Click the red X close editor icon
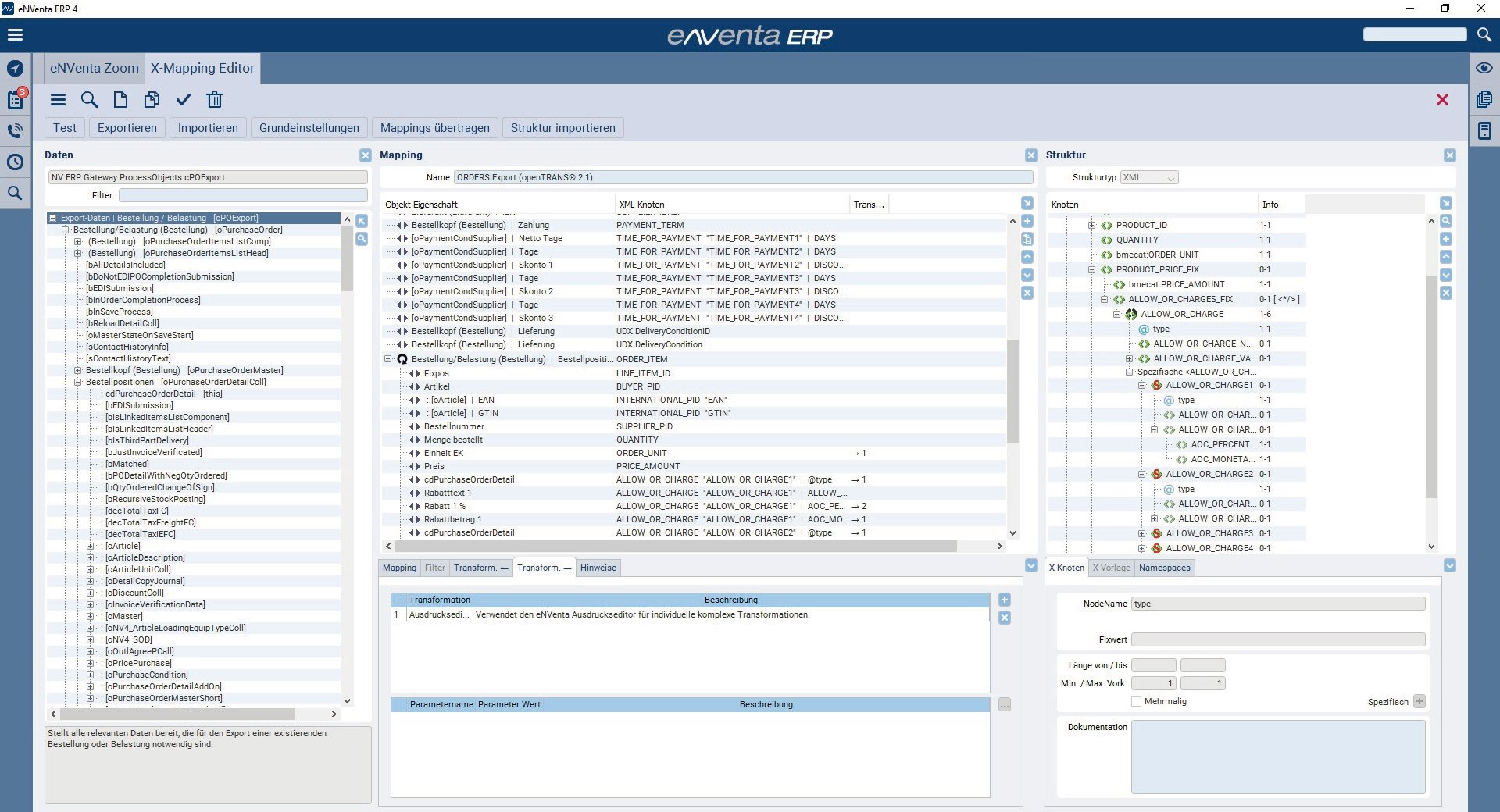Screen dimensions: 1500x812 tap(1442, 100)
